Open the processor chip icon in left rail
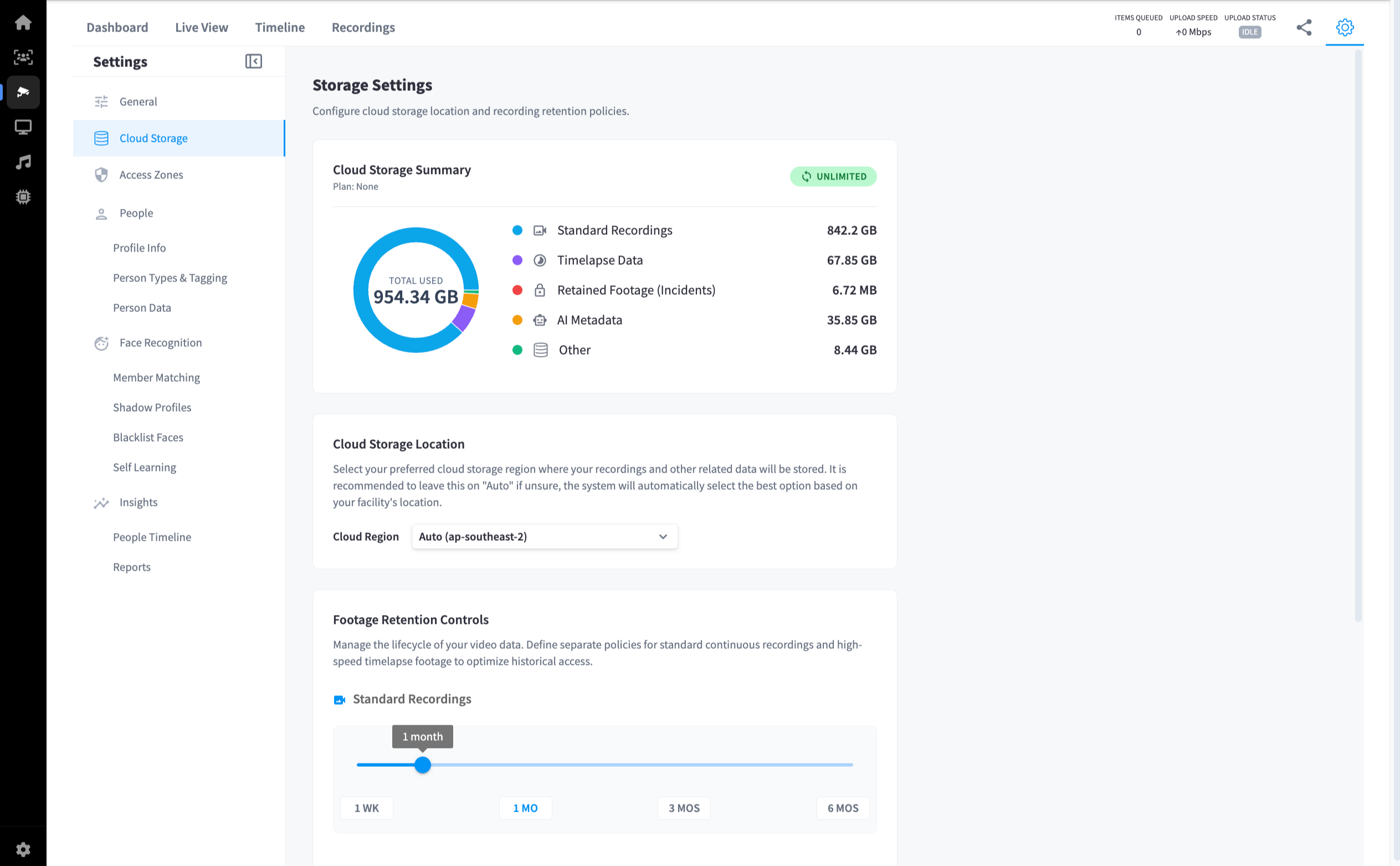This screenshot has height=866, width=1400. (x=23, y=197)
